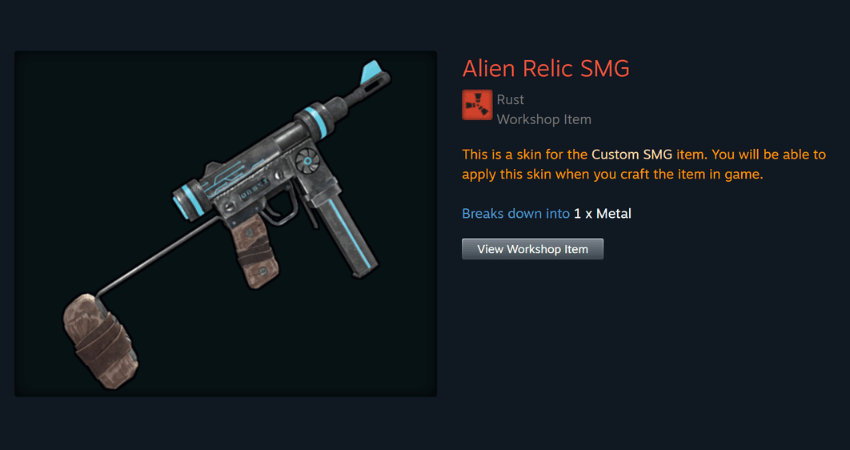Click the Rust game name link
The image size is (850, 450).
coord(510,99)
